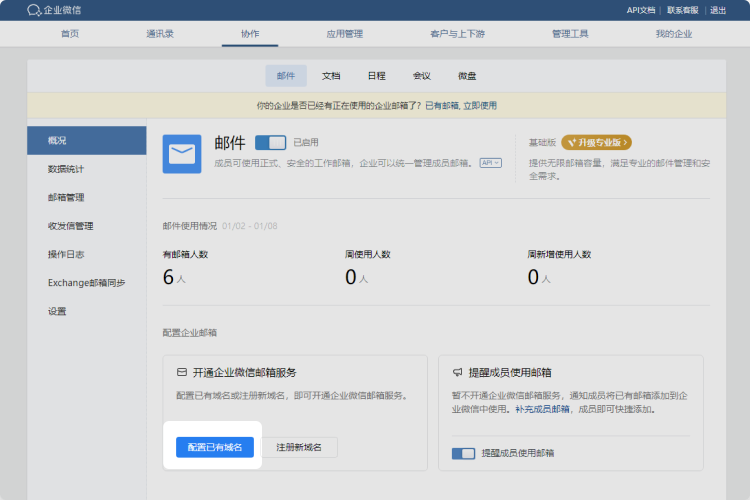The width and height of the screenshot is (750, 500).
Task: Open the API文档 link
Action: pyautogui.click(x=641, y=10)
